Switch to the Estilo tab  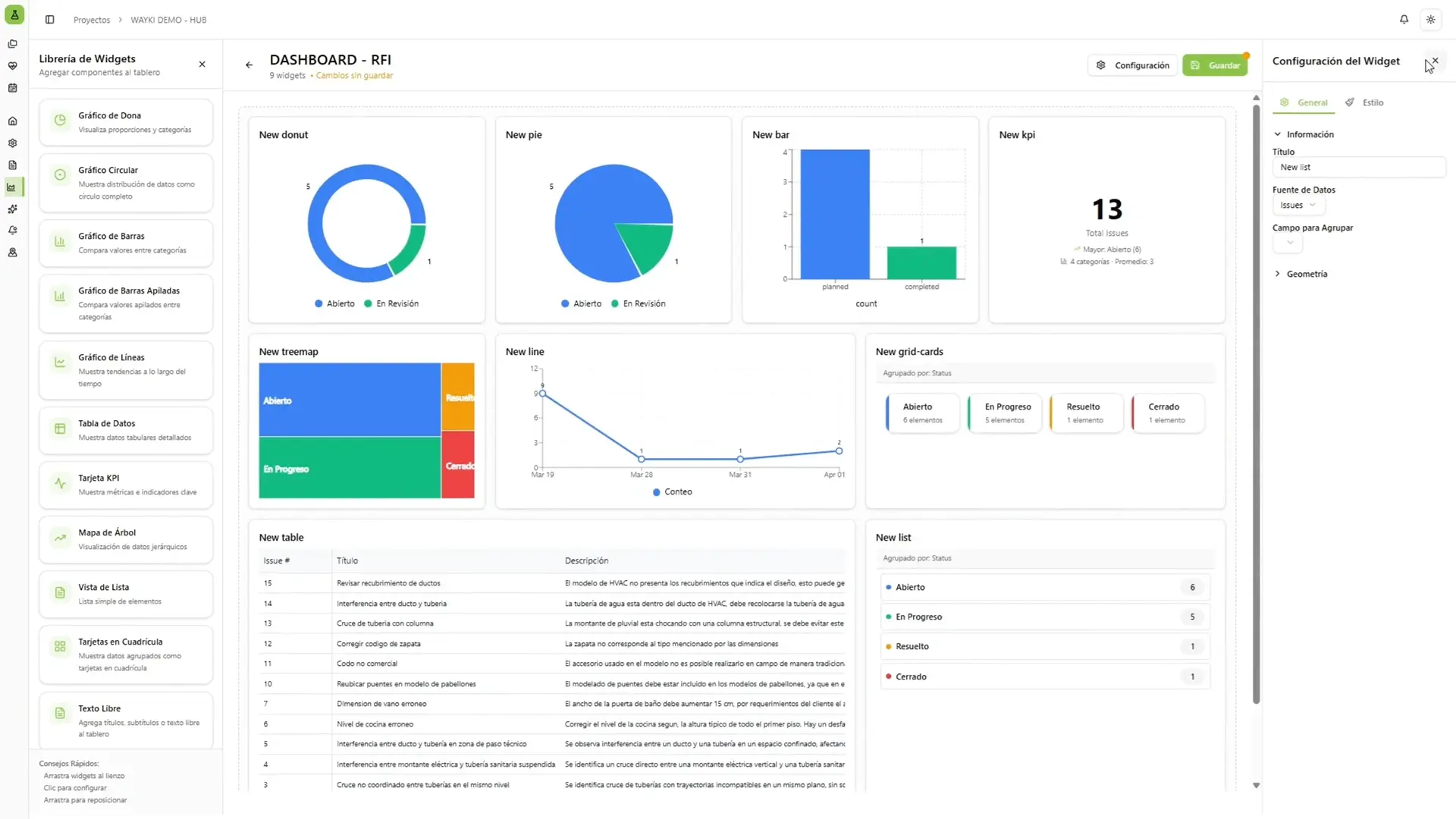point(1364,102)
